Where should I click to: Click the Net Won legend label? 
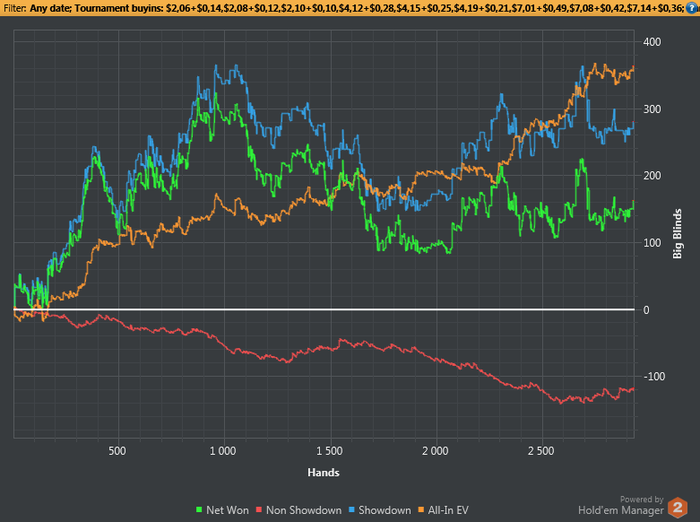[x=227, y=510]
